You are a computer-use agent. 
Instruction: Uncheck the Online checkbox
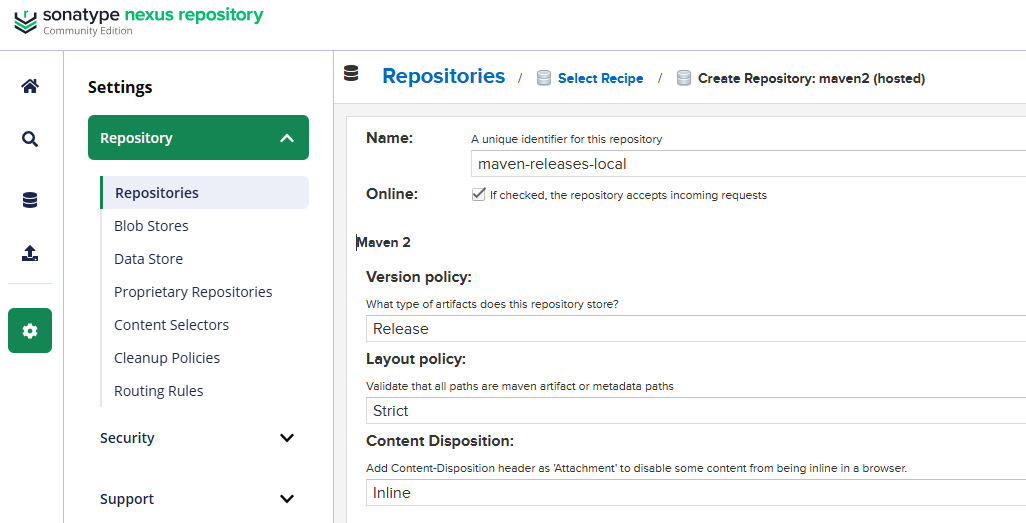coord(478,194)
